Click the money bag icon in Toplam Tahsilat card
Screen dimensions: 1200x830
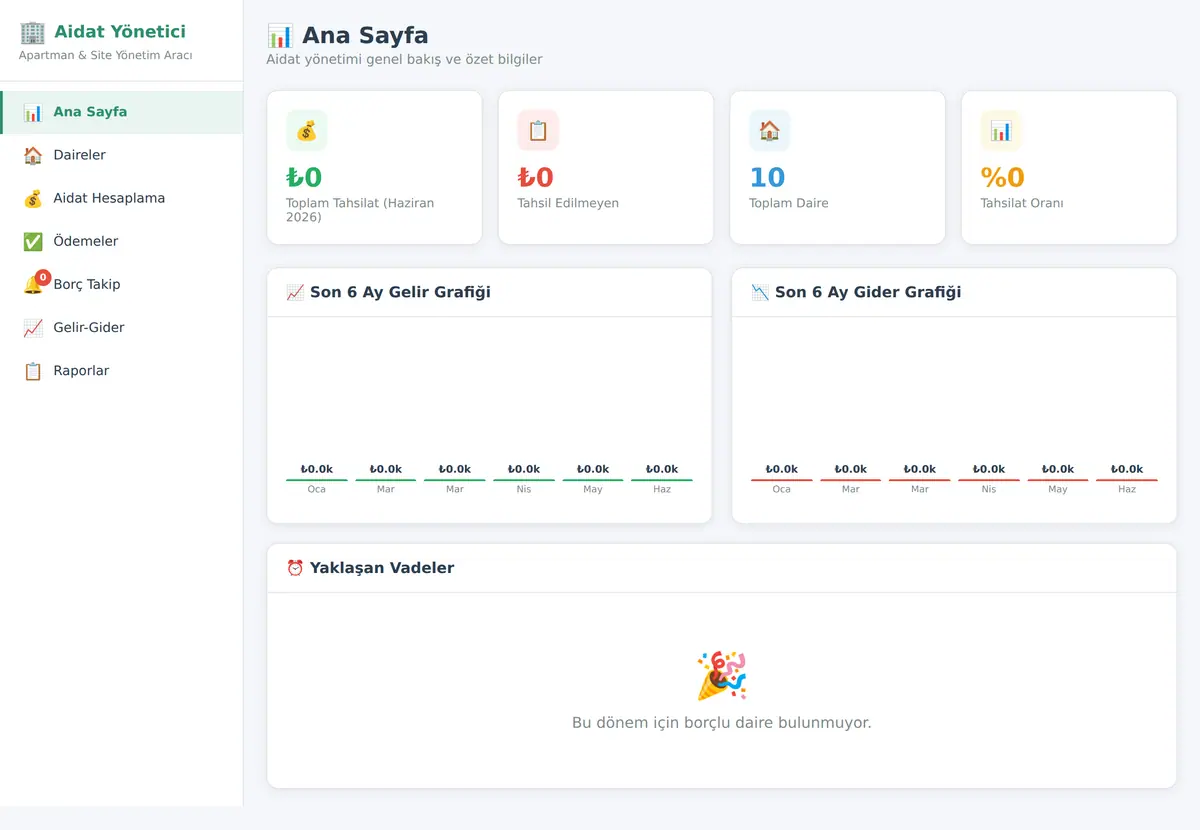click(x=306, y=130)
